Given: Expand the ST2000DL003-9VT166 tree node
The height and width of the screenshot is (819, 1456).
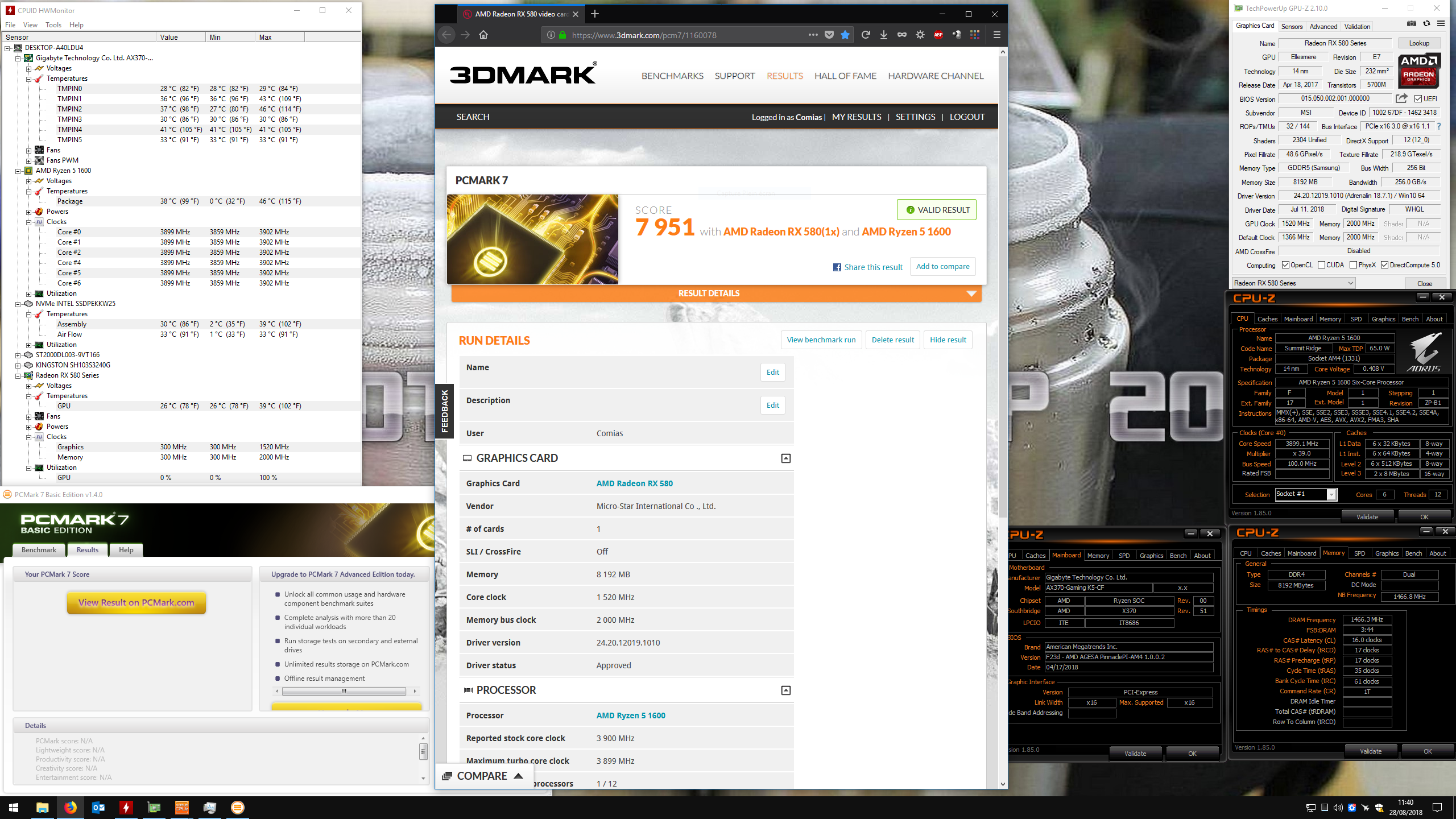Looking at the screenshot, I should (18, 355).
